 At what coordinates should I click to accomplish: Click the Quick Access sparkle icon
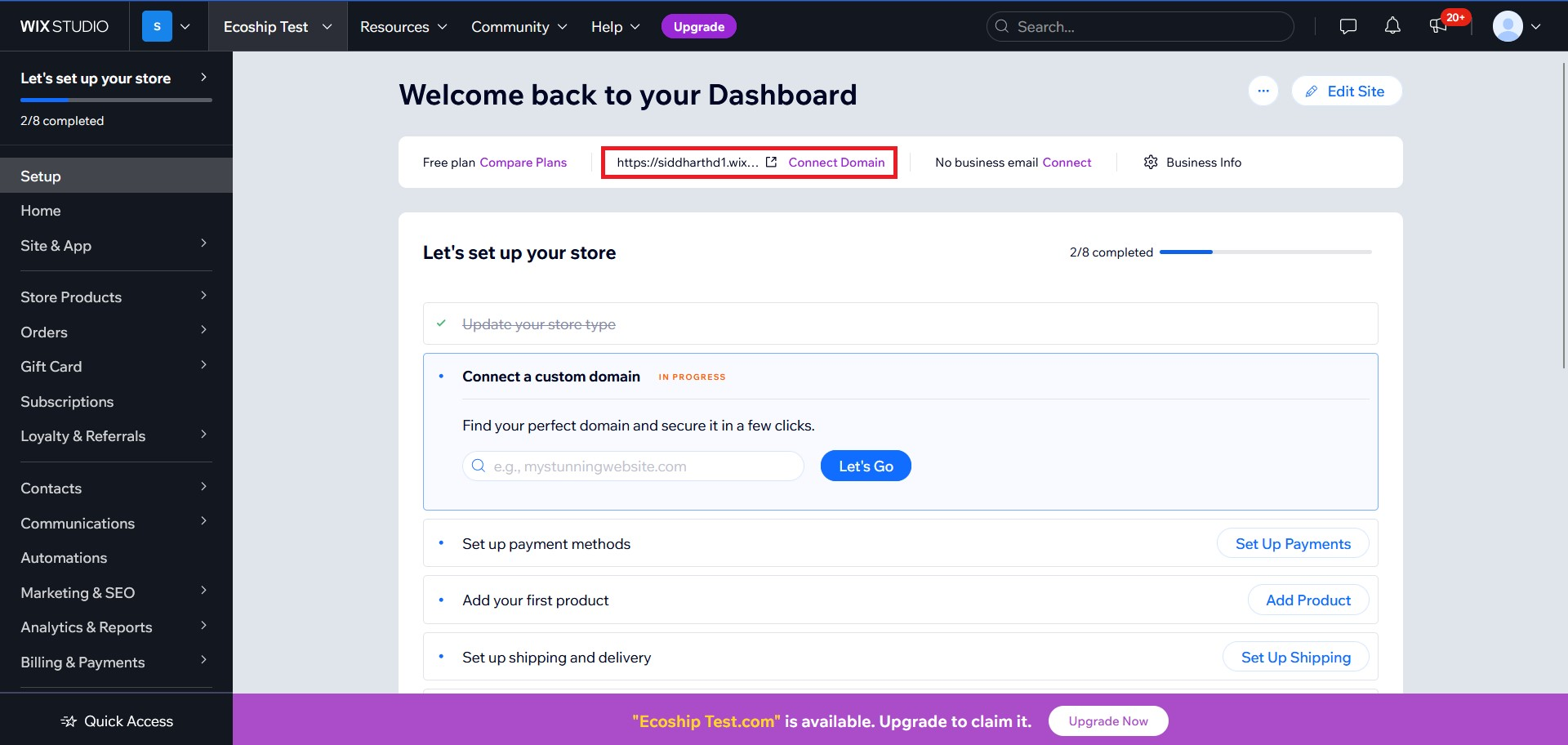coord(69,721)
